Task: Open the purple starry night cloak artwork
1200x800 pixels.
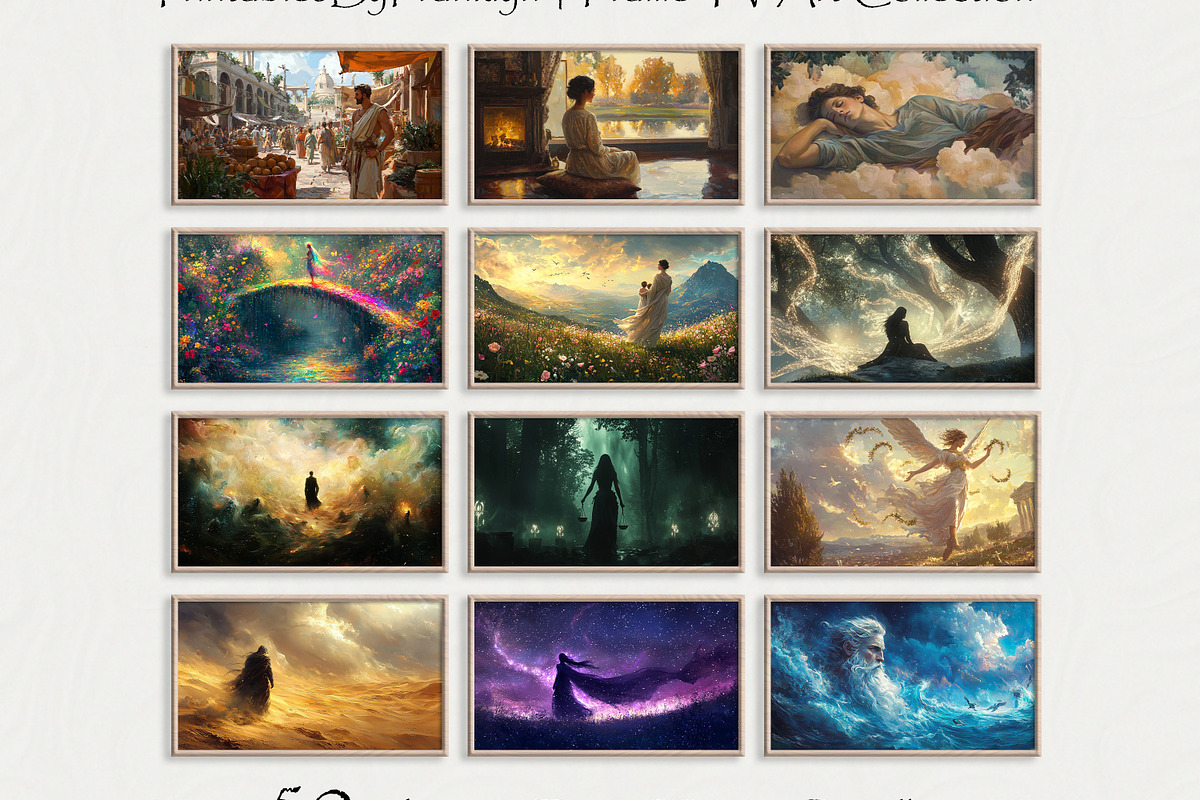Action: (x=606, y=676)
